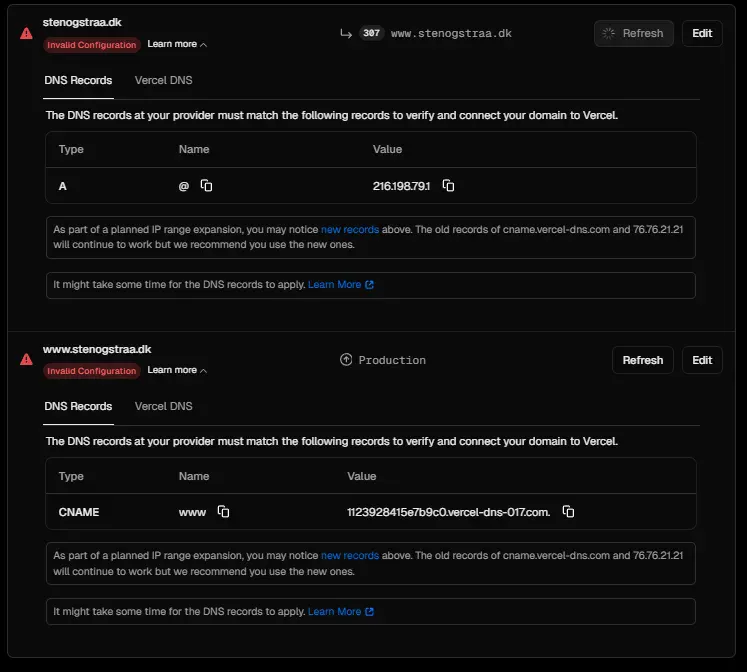Open the new records link in first notice
This screenshot has height=672, width=747.
pos(349,229)
